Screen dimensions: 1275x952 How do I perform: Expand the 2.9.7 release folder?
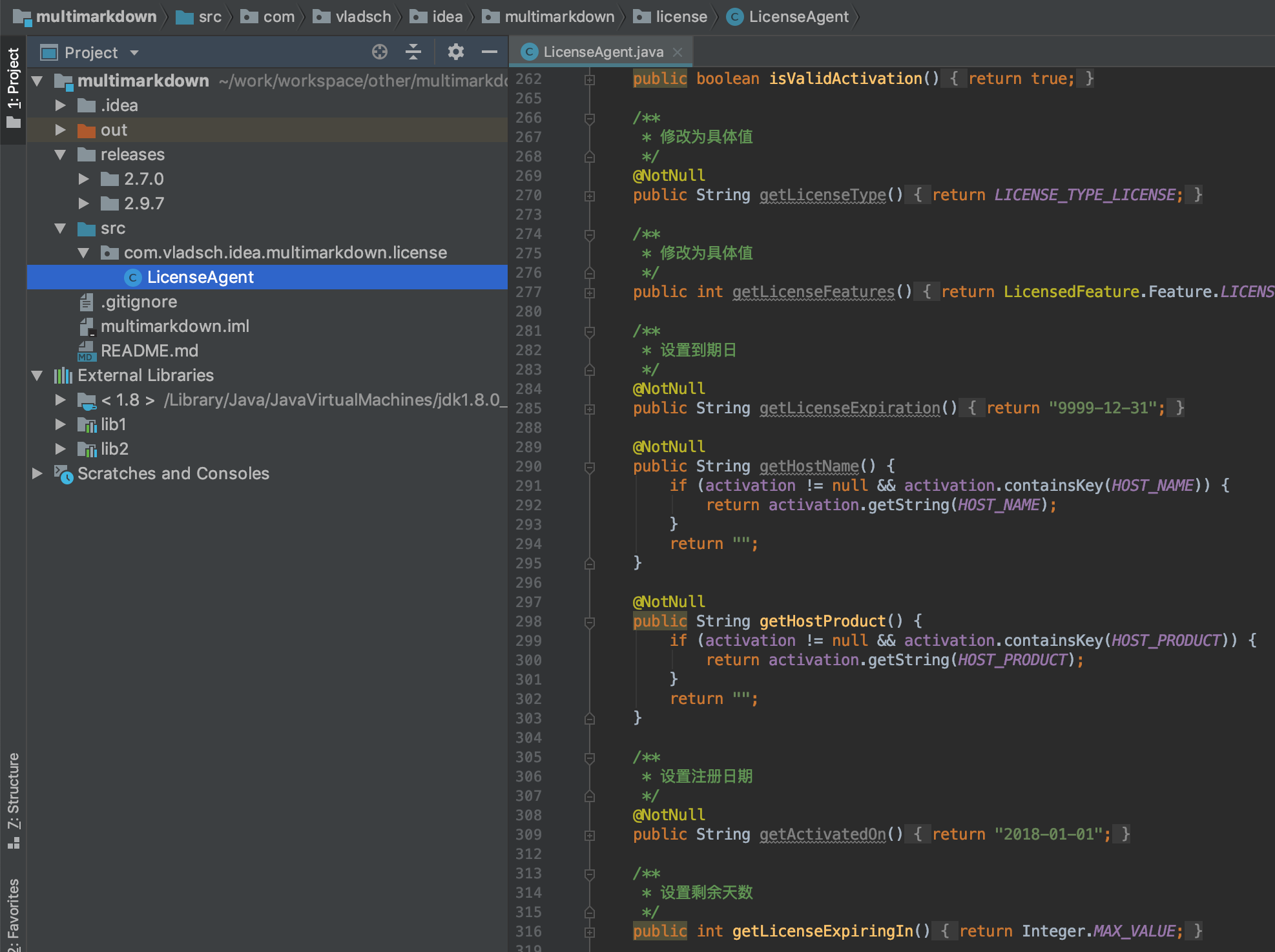tap(84, 203)
